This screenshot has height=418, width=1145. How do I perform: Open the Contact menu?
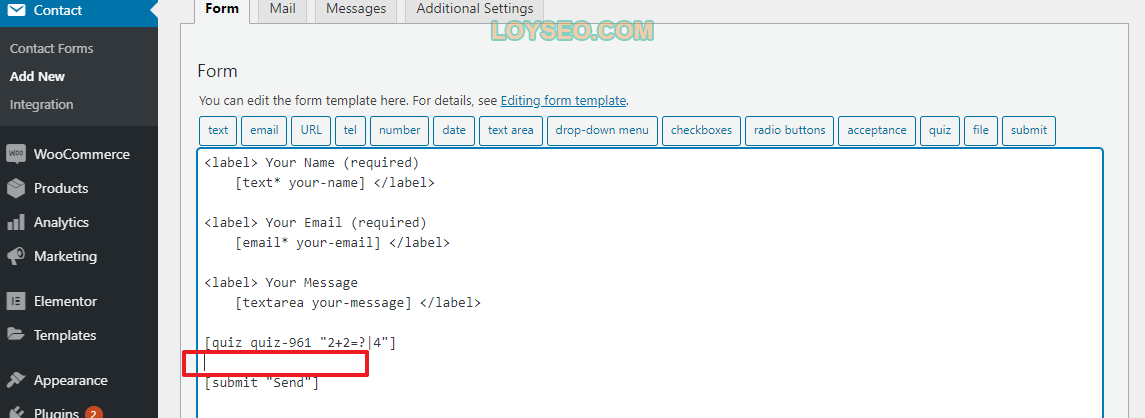click(79, 10)
